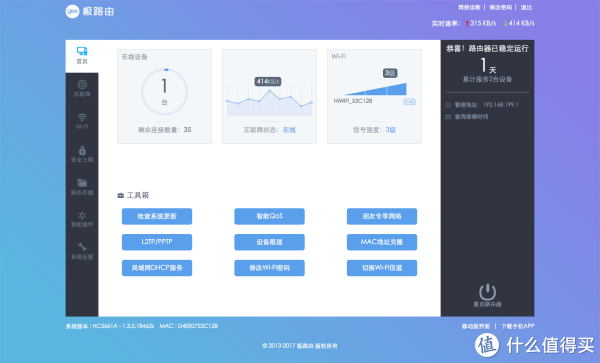Open the 下载手机APP link at bottom

pyautogui.click(x=518, y=326)
